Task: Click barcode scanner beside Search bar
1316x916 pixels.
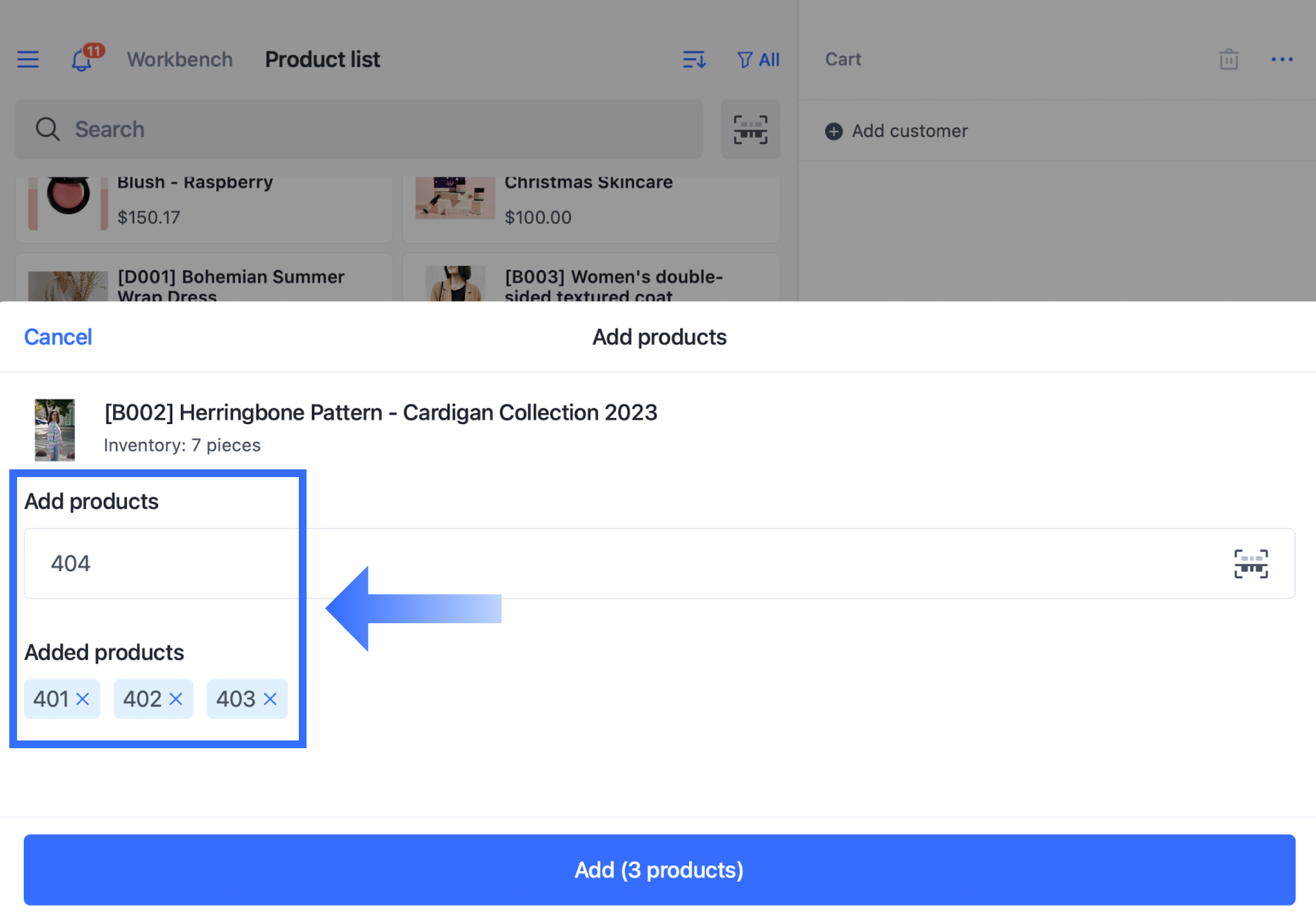Action: (750, 130)
